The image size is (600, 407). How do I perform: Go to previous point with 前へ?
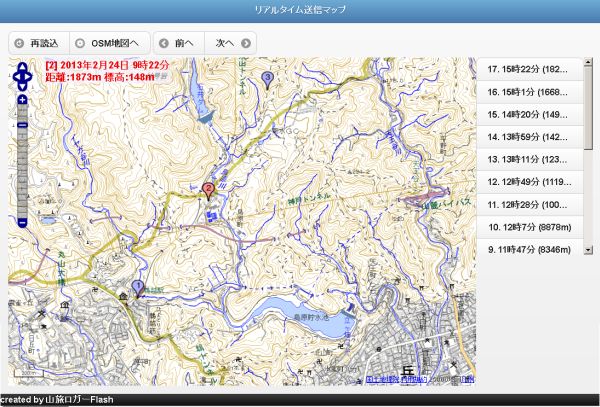coord(175,43)
